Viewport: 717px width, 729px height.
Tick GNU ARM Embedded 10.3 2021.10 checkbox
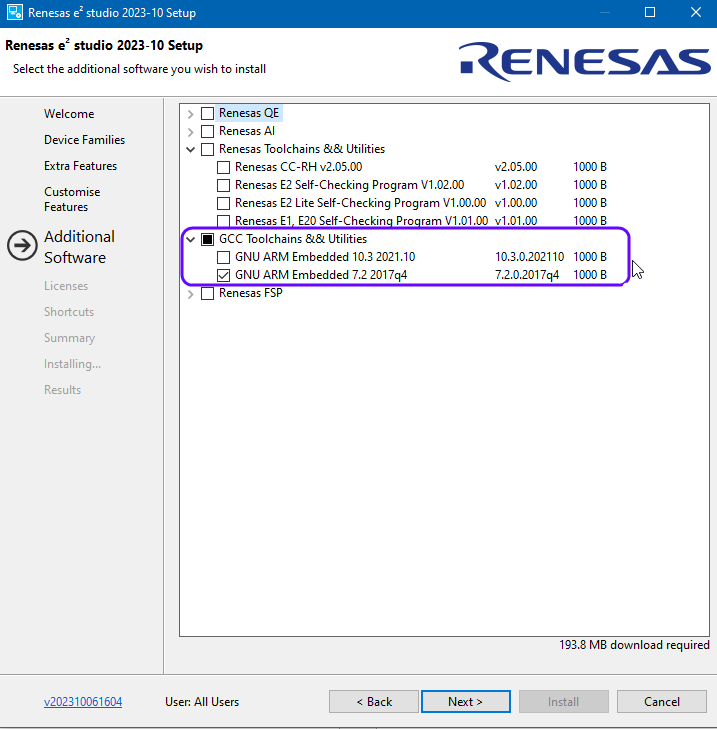point(224,257)
